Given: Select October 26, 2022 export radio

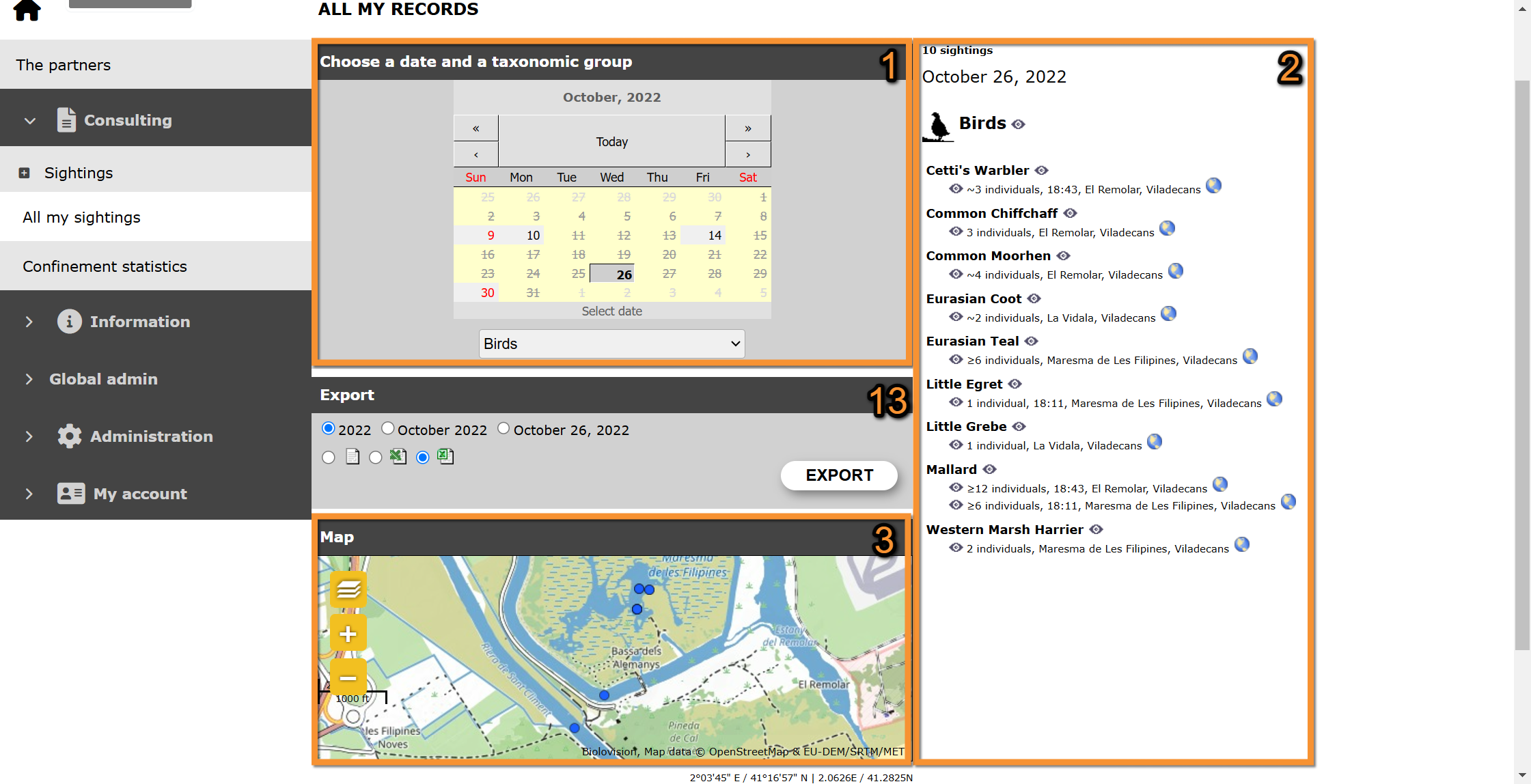Looking at the screenshot, I should (504, 429).
